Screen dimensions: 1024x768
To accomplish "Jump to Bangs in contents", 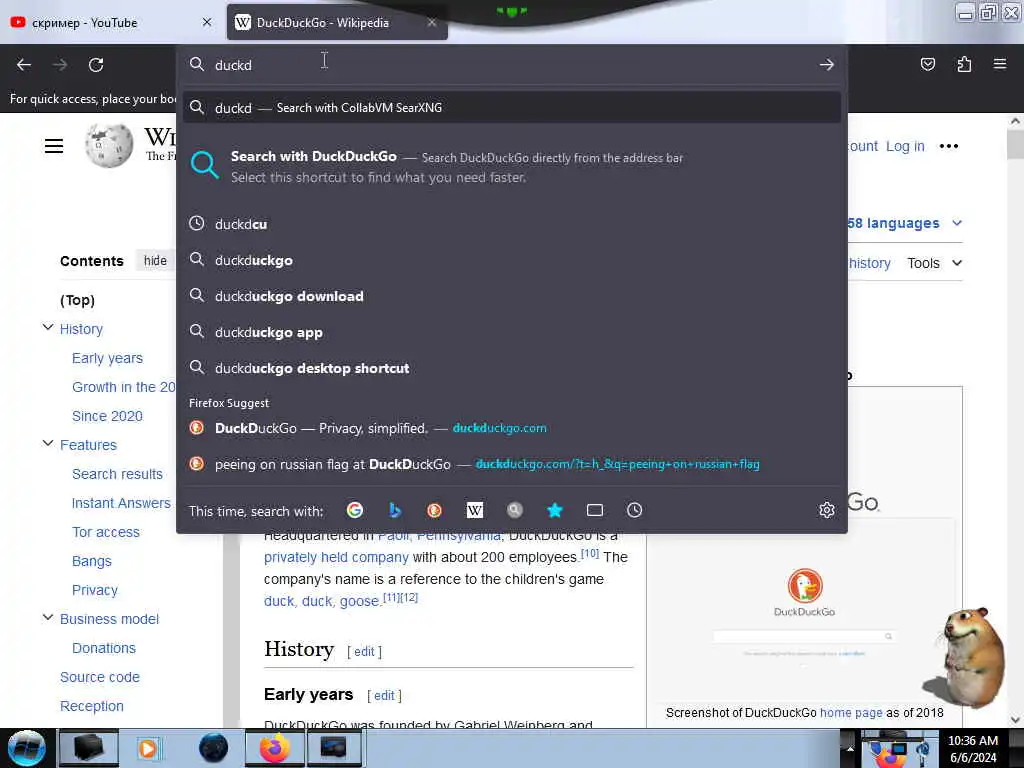I will coord(91,561).
